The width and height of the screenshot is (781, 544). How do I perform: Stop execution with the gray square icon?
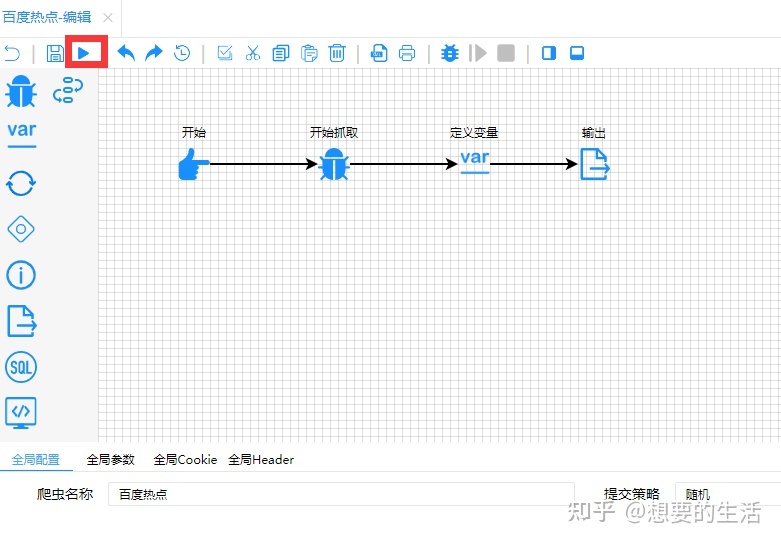tap(506, 53)
